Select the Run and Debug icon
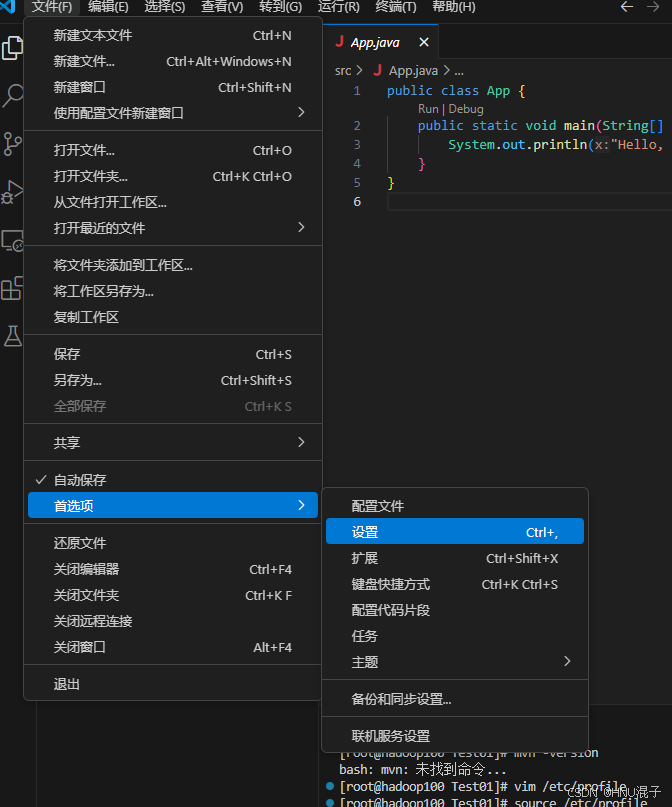 click(x=13, y=193)
